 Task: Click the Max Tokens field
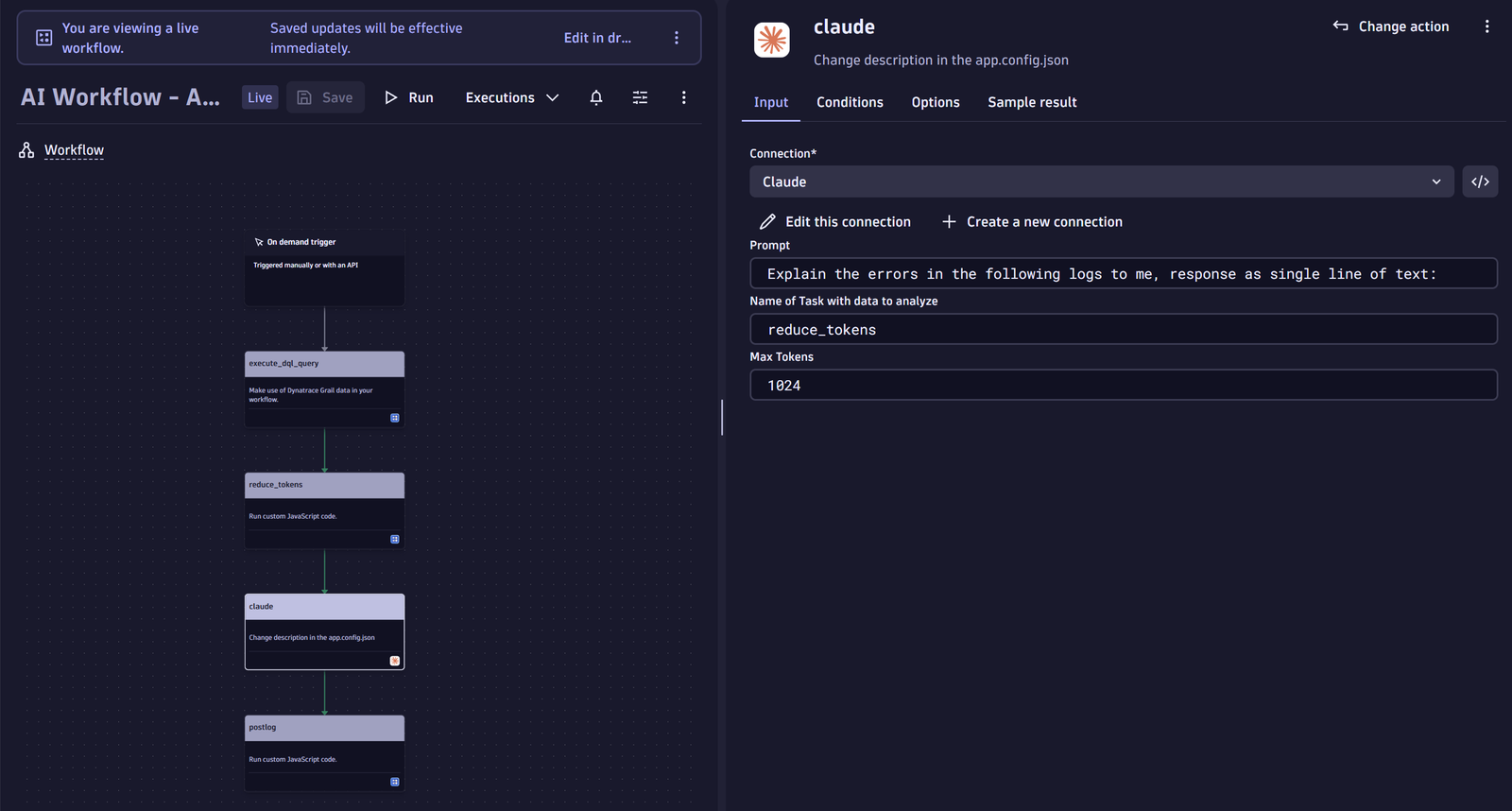pos(1124,385)
